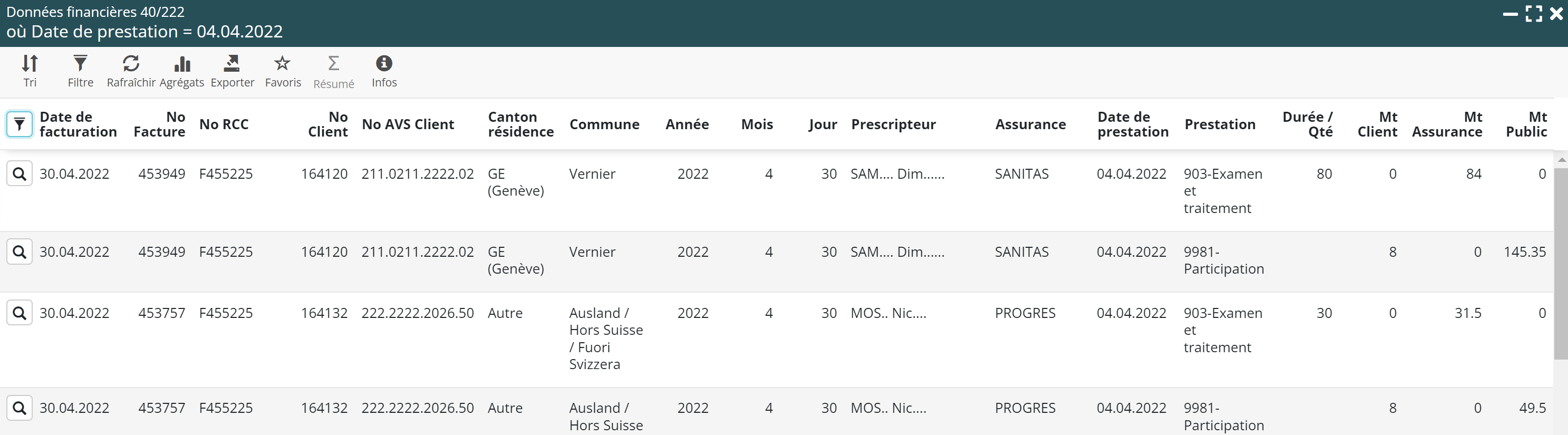Open details of second SANITAS 9981 row

pos(20,252)
